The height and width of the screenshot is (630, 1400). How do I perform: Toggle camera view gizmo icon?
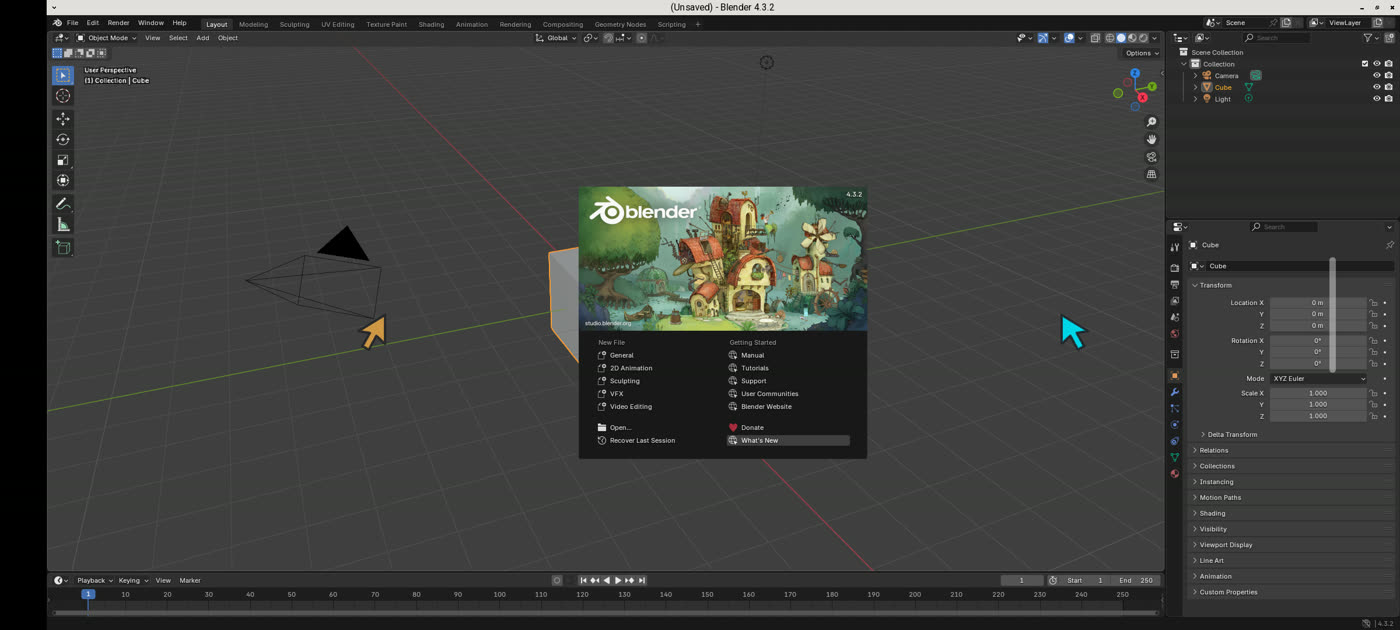1151,157
